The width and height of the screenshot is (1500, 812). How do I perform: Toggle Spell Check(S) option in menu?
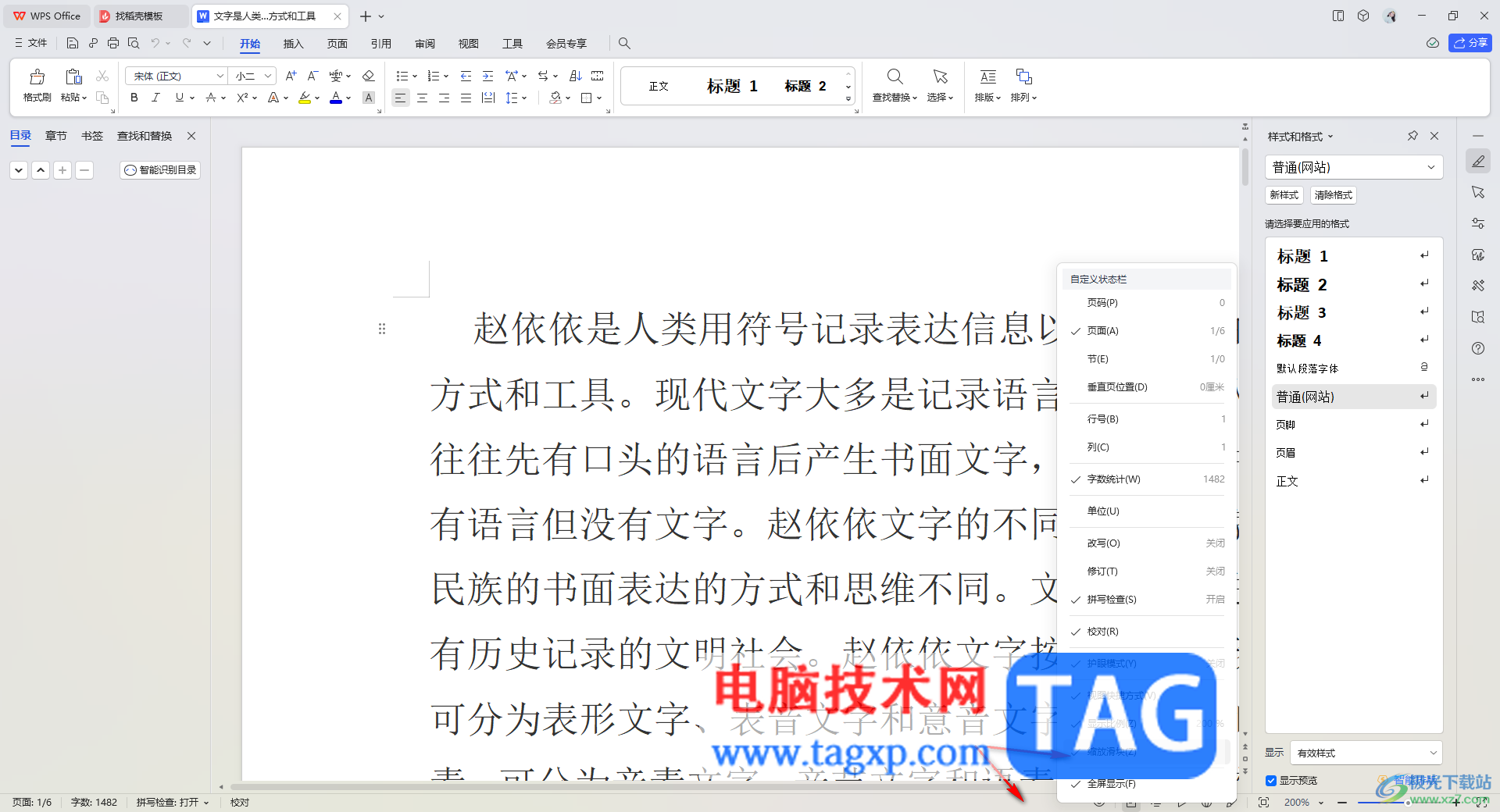[x=1147, y=600]
